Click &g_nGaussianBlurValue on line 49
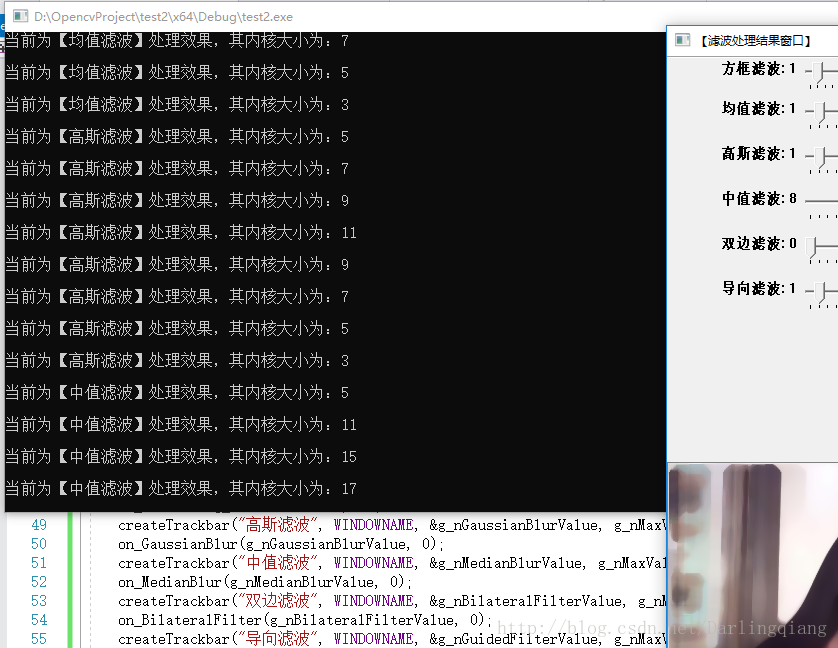The height and width of the screenshot is (648, 838). tap(514, 526)
